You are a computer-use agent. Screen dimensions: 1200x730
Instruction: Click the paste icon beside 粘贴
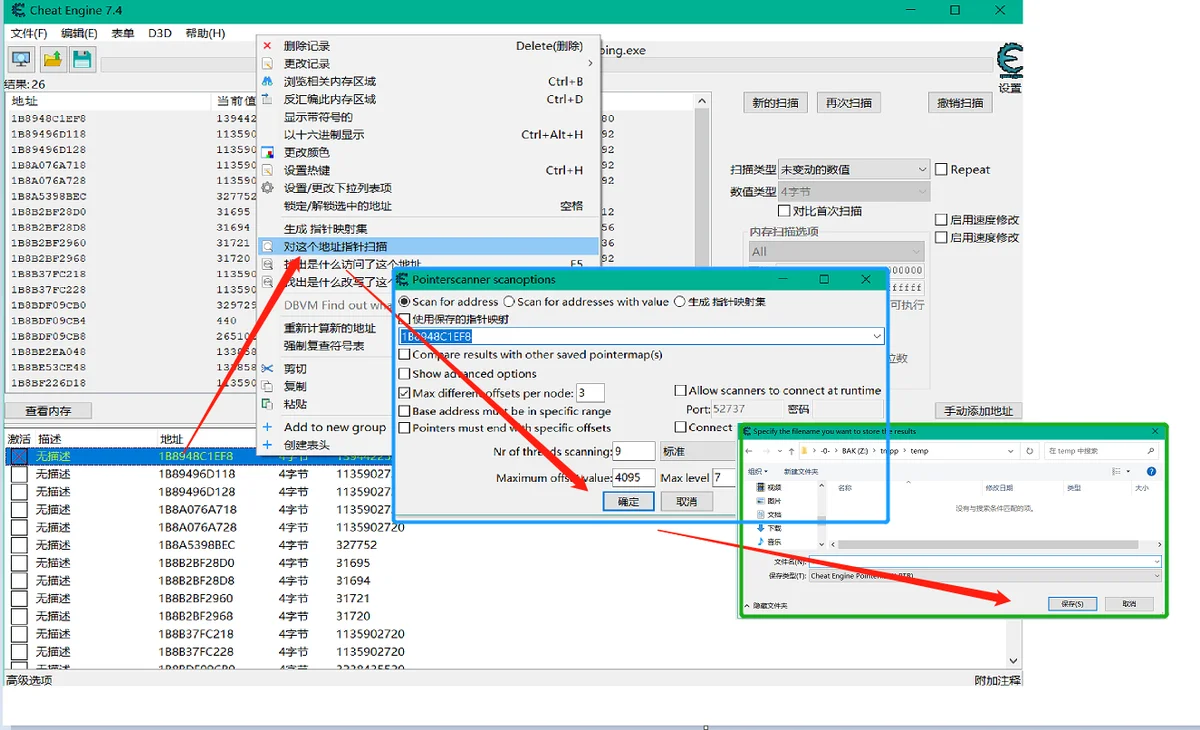(267, 404)
